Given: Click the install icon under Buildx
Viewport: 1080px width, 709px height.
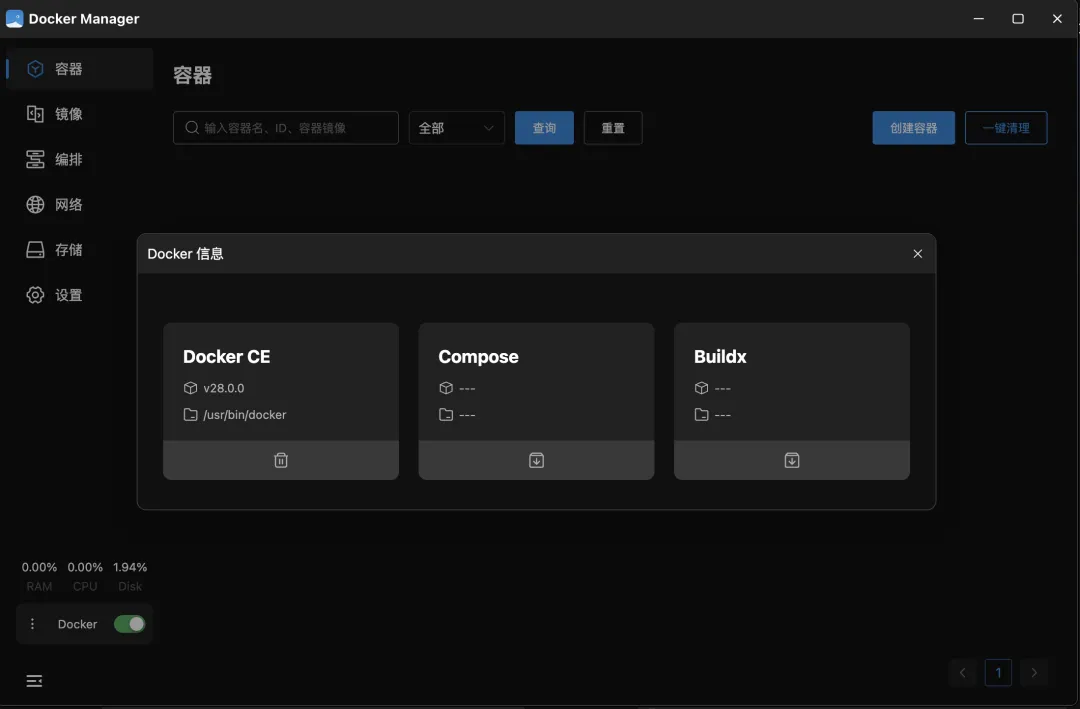Looking at the screenshot, I should (x=792, y=460).
